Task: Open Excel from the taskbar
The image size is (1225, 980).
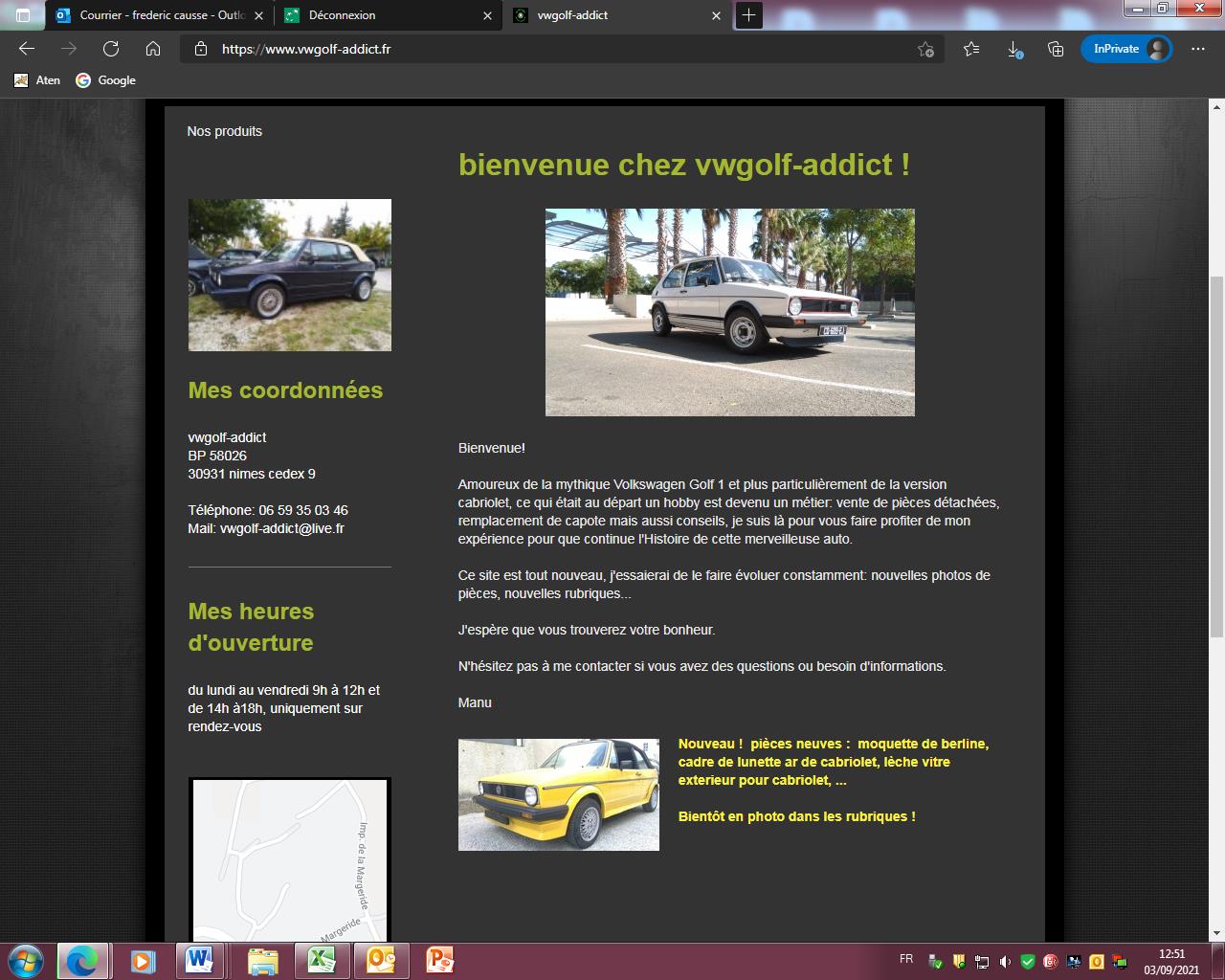Action: [322, 960]
